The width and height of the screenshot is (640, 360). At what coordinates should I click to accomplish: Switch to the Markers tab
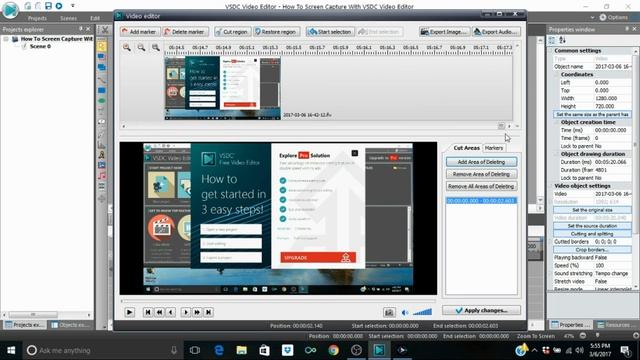point(494,148)
